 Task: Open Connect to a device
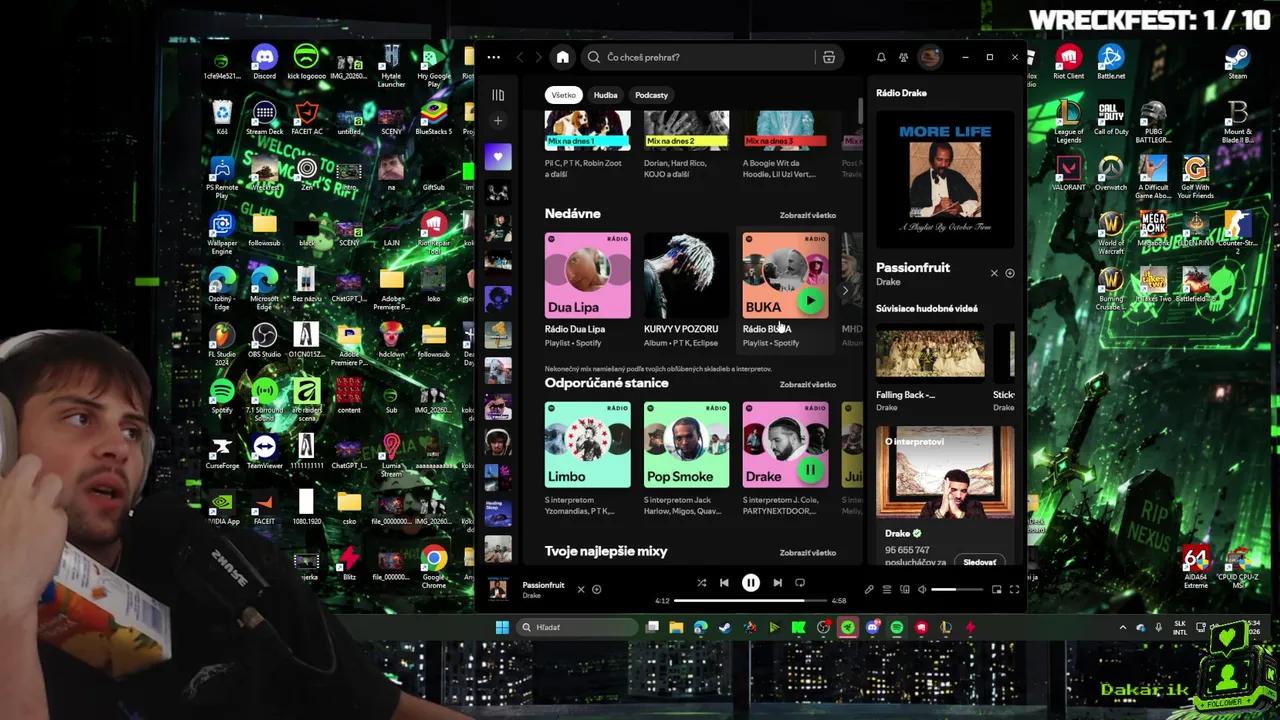click(x=903, y=590)
